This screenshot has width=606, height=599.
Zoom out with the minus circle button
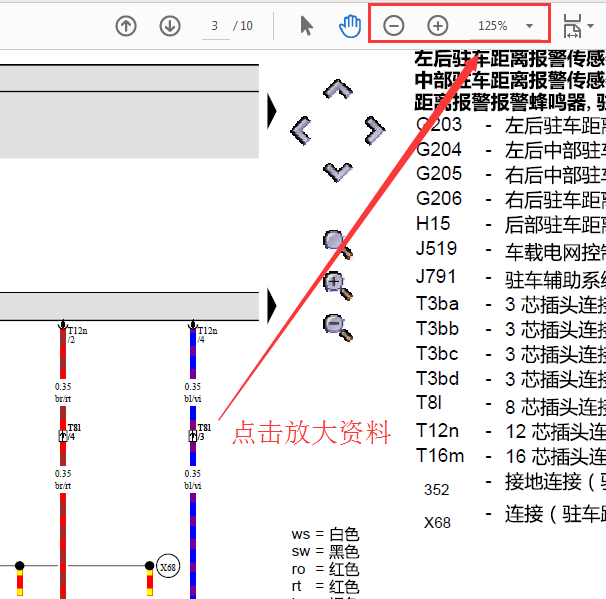coord(393,26)
